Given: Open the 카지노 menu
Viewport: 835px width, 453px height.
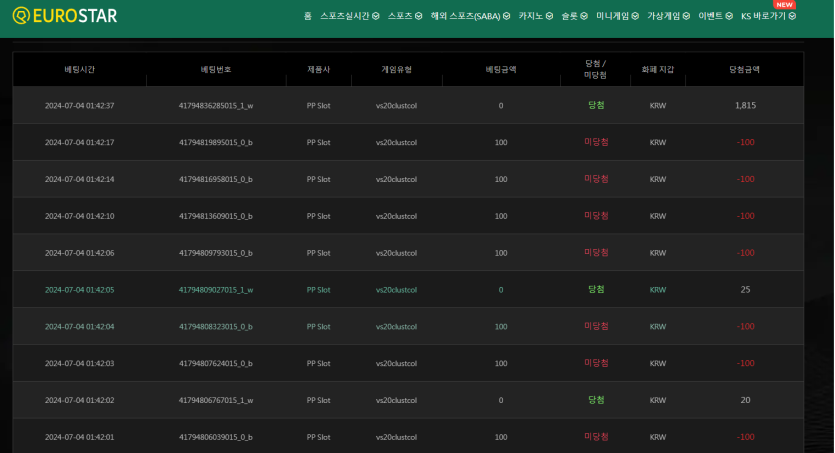Looking at the screenshot, I should pos(530,16).
